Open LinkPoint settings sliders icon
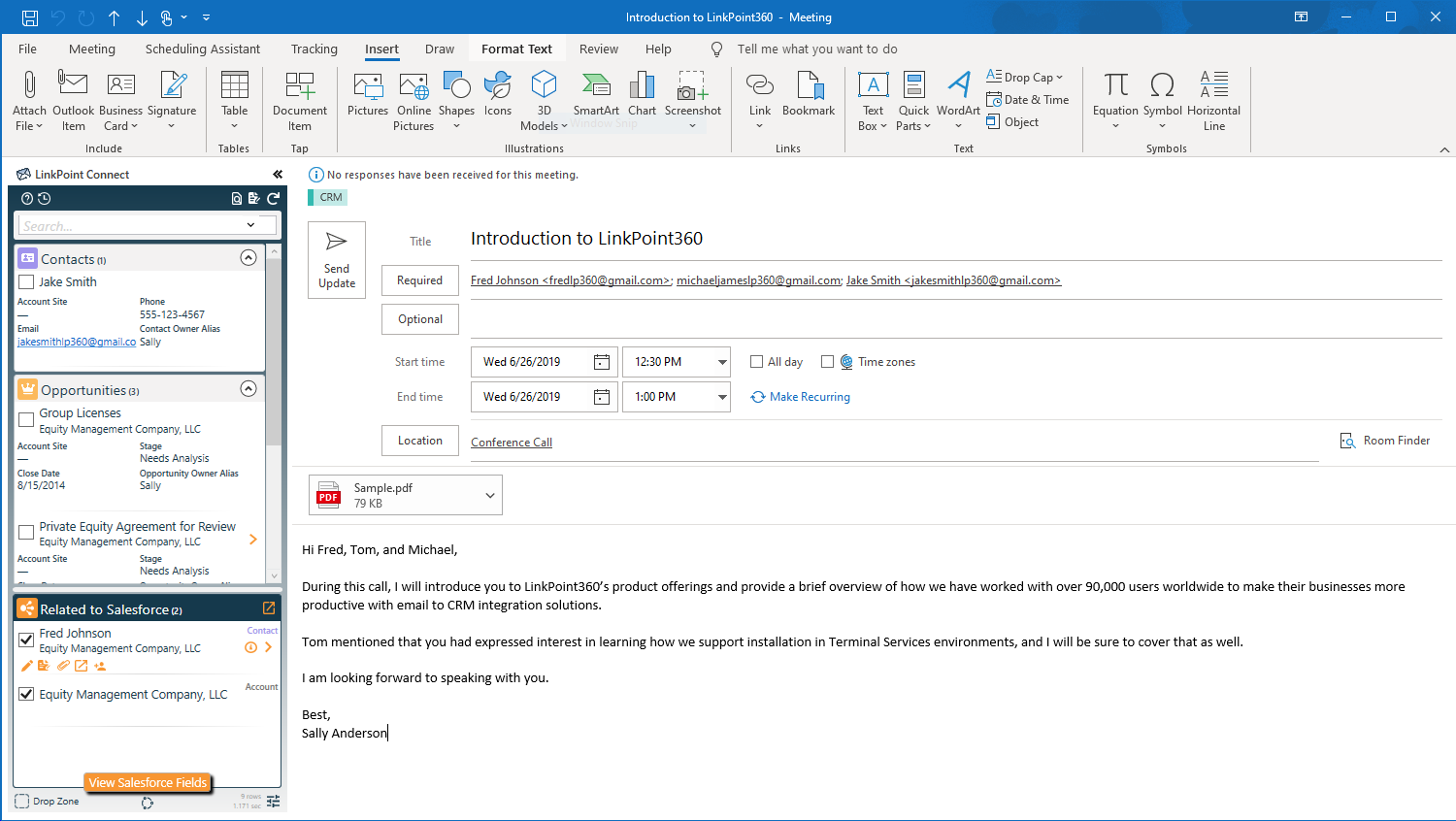Screen dimensions: 1456x821 274,802
